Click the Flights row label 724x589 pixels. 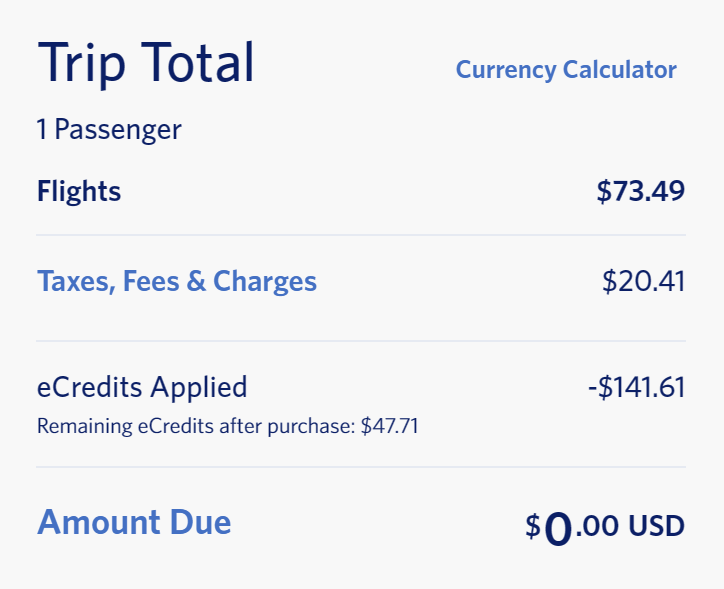pos(79,191)
